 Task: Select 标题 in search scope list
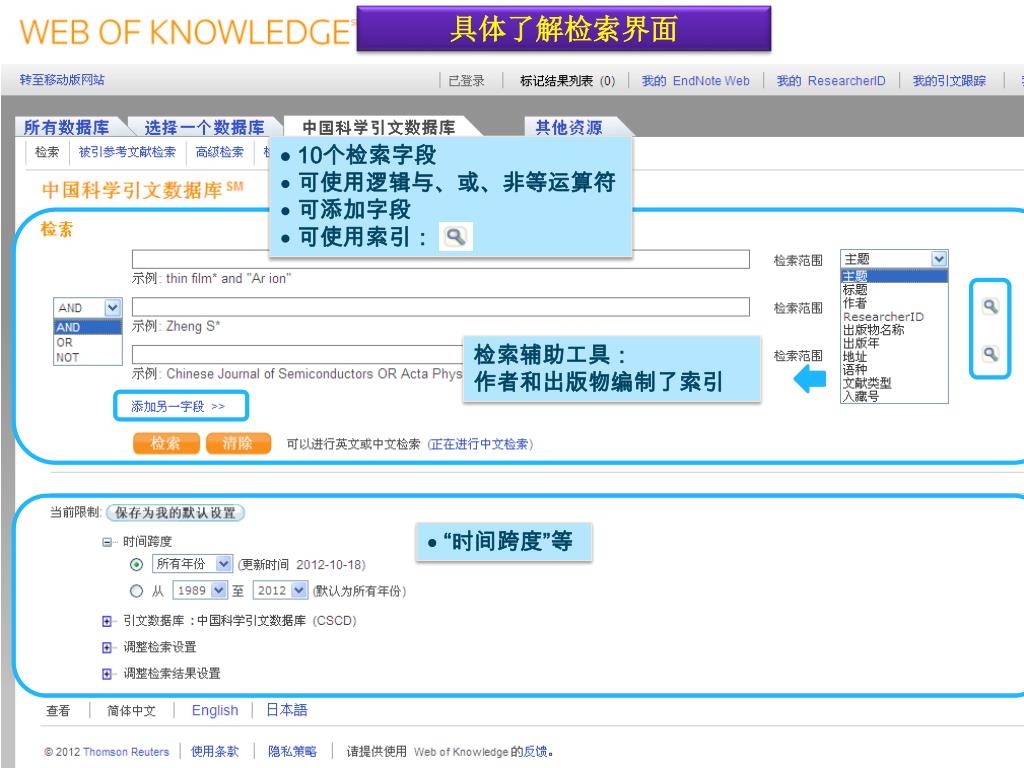(893, 289)
